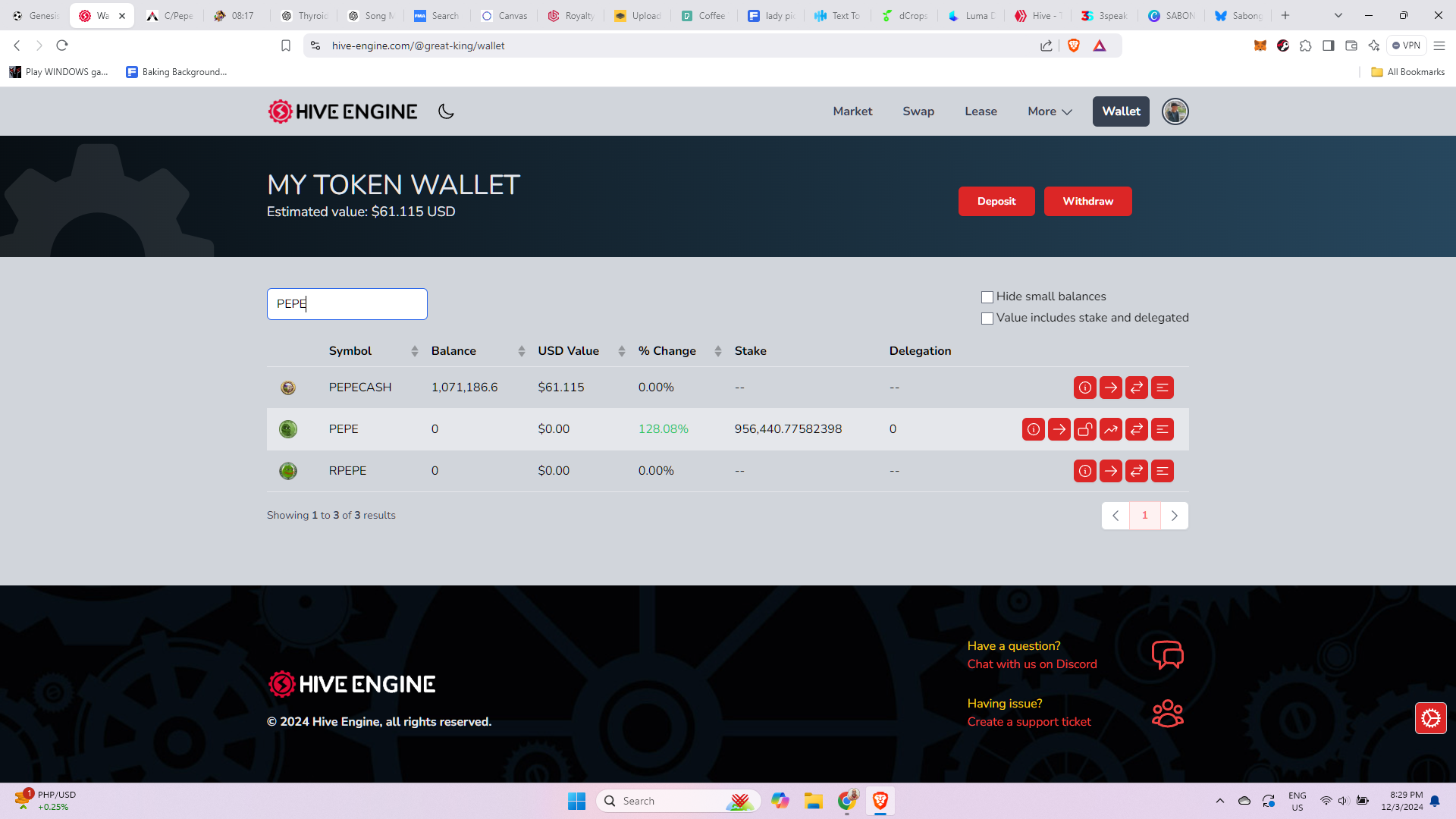Open the Swap nav item
The height and width of the screenshot is (819, 1456).
point(918,111)
